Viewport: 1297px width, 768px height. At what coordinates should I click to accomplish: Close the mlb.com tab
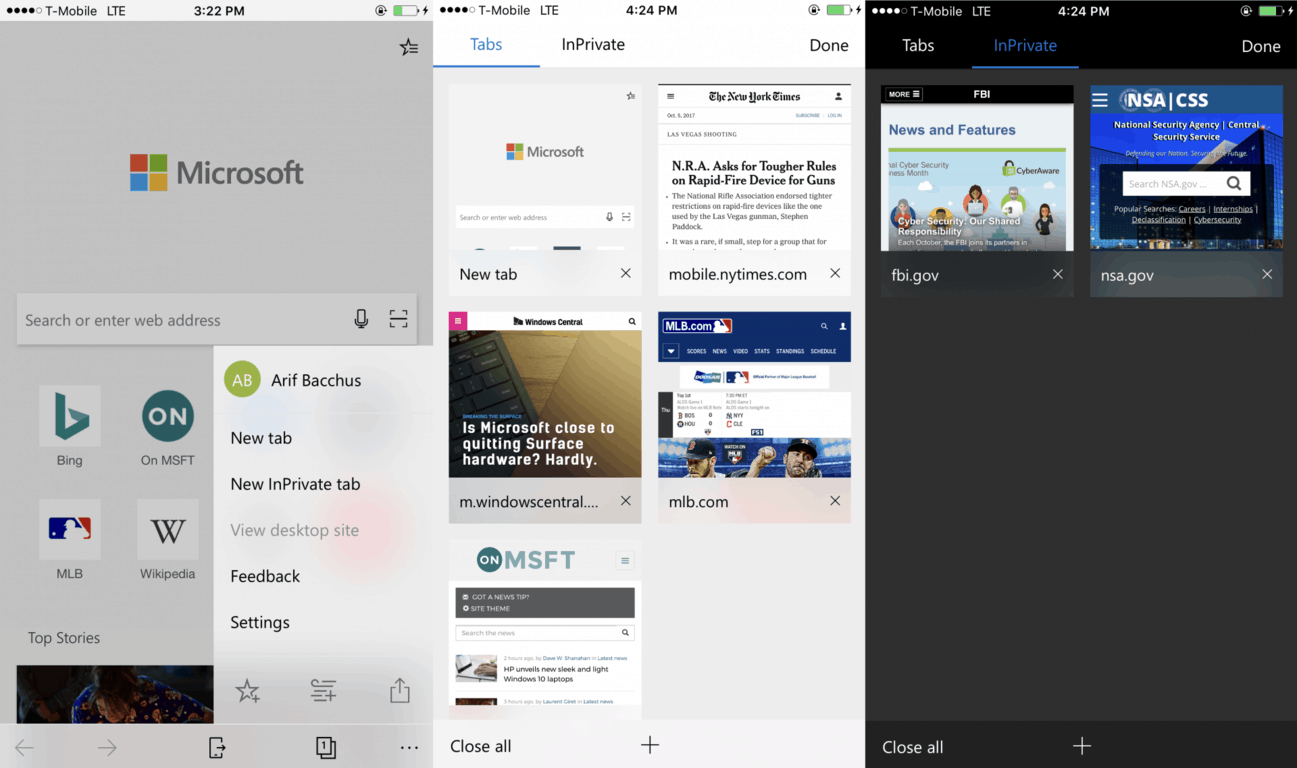pos(835,500)
